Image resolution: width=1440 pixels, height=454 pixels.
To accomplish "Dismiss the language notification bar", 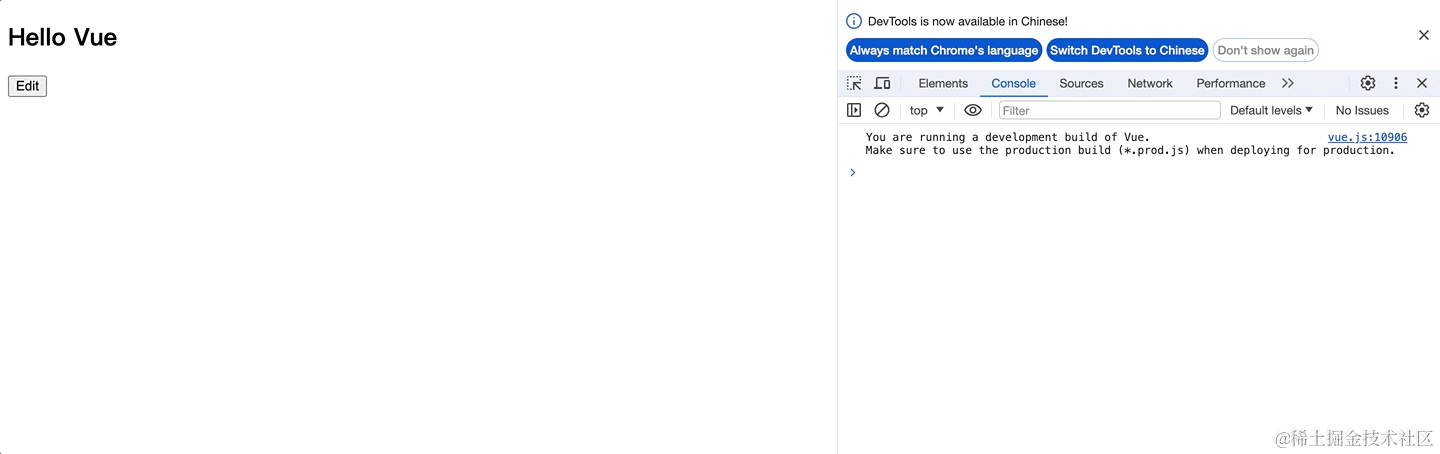I will click(x=1424, y=35).
